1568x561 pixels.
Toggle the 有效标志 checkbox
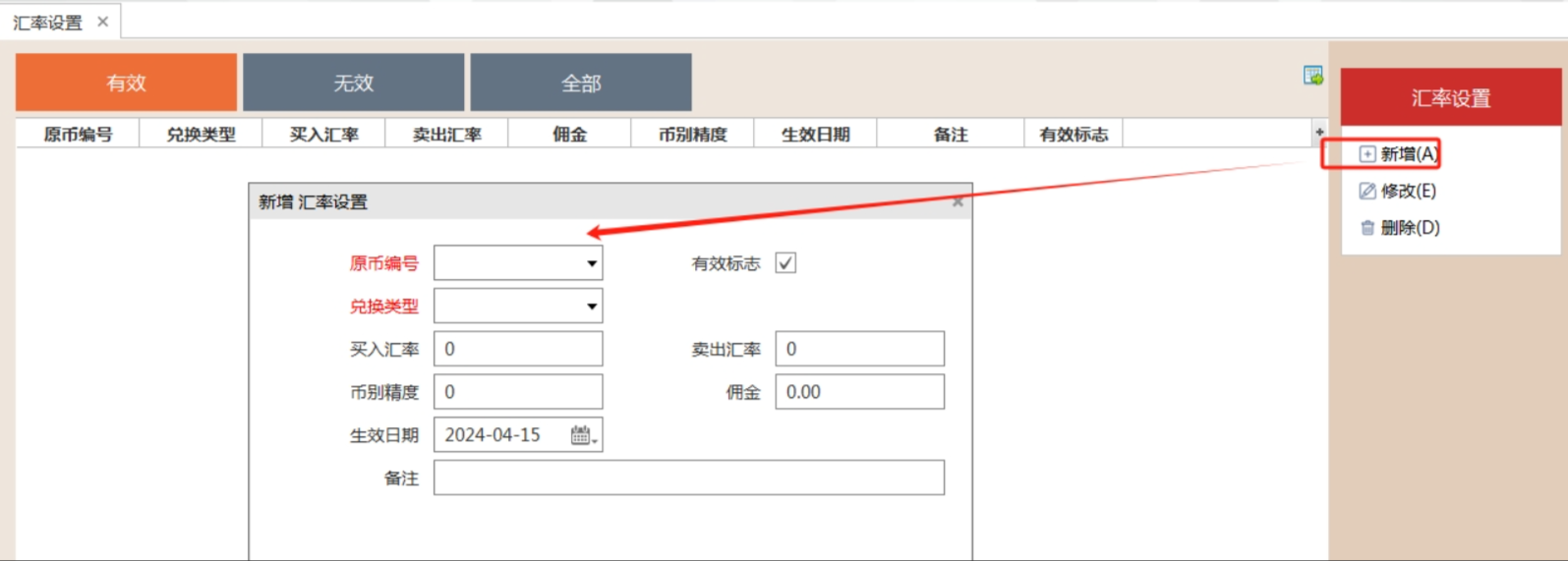pyautogui.click(x=785, y=263)
